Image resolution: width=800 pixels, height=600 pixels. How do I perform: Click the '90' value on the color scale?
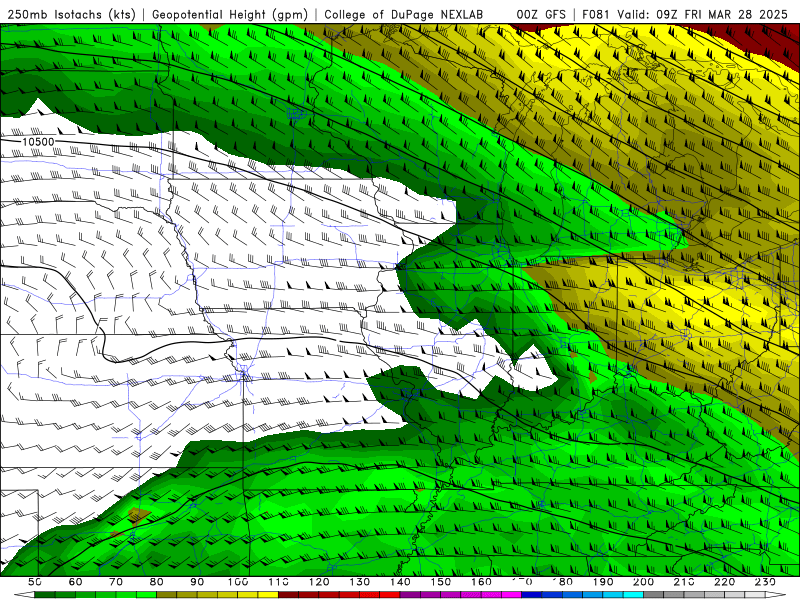pos(197,582)
